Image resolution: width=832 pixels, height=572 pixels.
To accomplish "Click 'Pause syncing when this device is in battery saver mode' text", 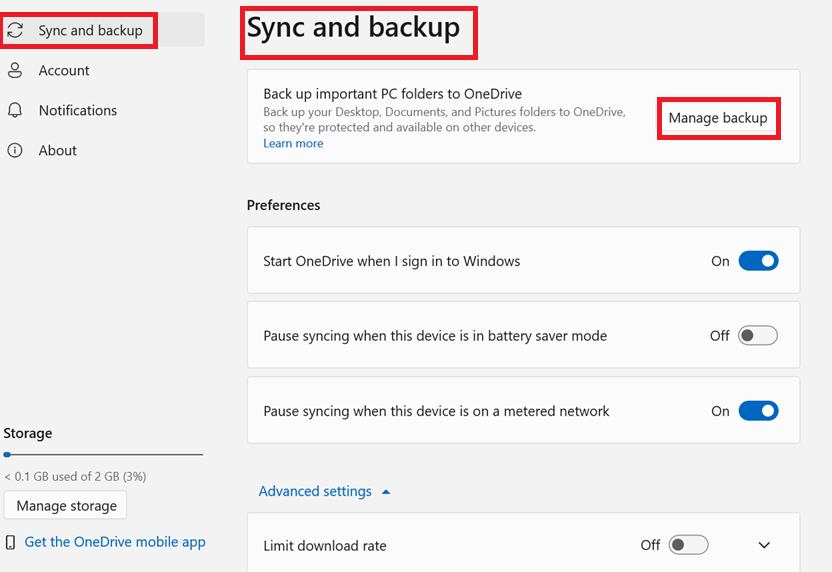I will 435,336.
